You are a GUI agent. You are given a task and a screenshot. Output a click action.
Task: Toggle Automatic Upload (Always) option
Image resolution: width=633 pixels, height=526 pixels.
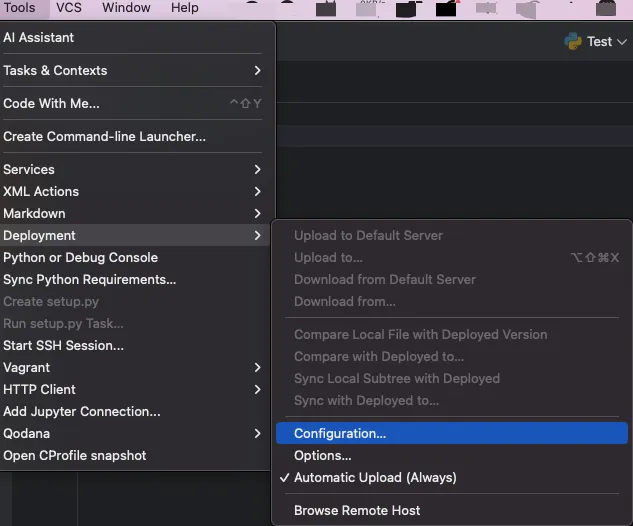point(375,478)
